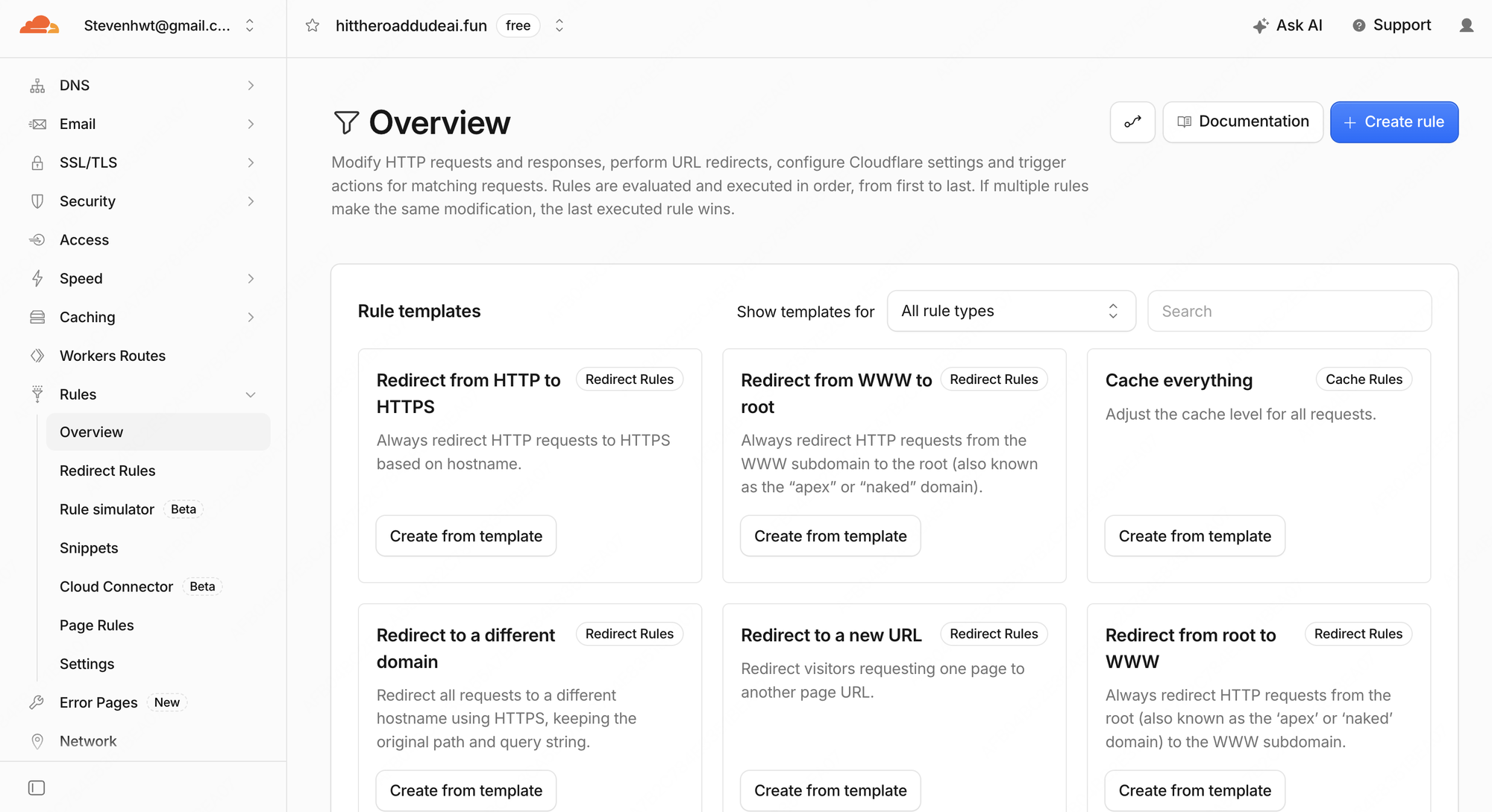The image size is (1492, 812).
Task: Click the Access sidebar icon
Action: pos(37,240)
